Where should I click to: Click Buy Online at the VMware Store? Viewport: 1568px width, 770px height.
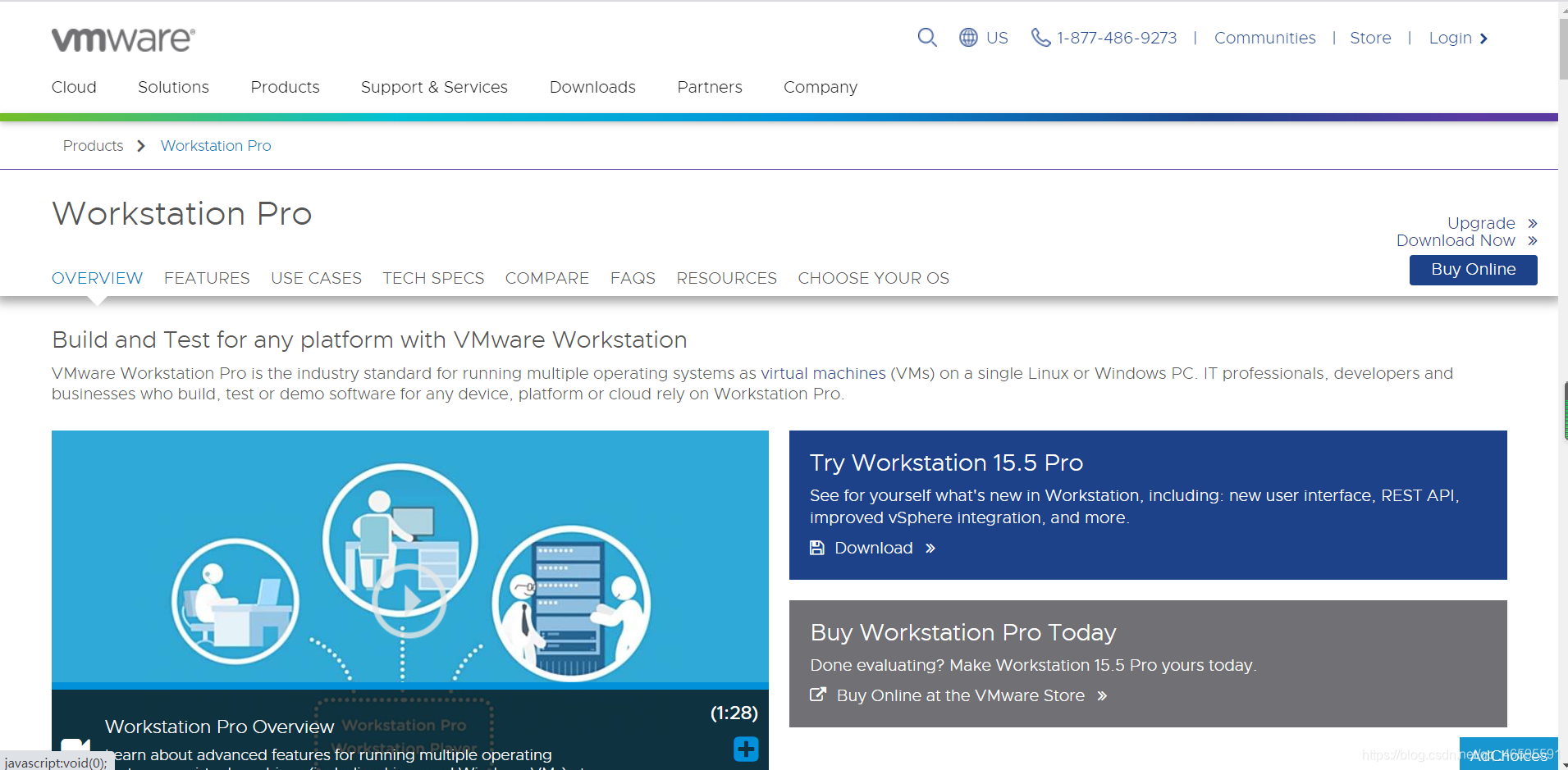[960, 695]
